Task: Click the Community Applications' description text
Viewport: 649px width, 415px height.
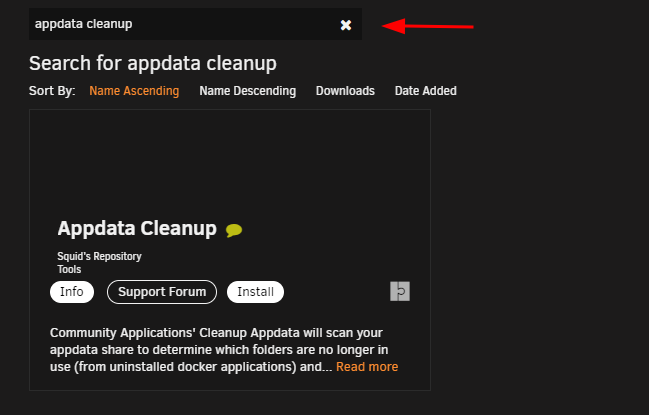Action: (219, 350)
